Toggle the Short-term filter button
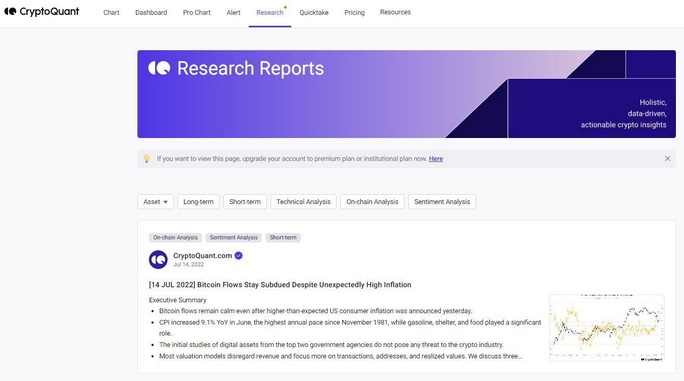This screenshot has height=381, width=684. tap(245, 202)
